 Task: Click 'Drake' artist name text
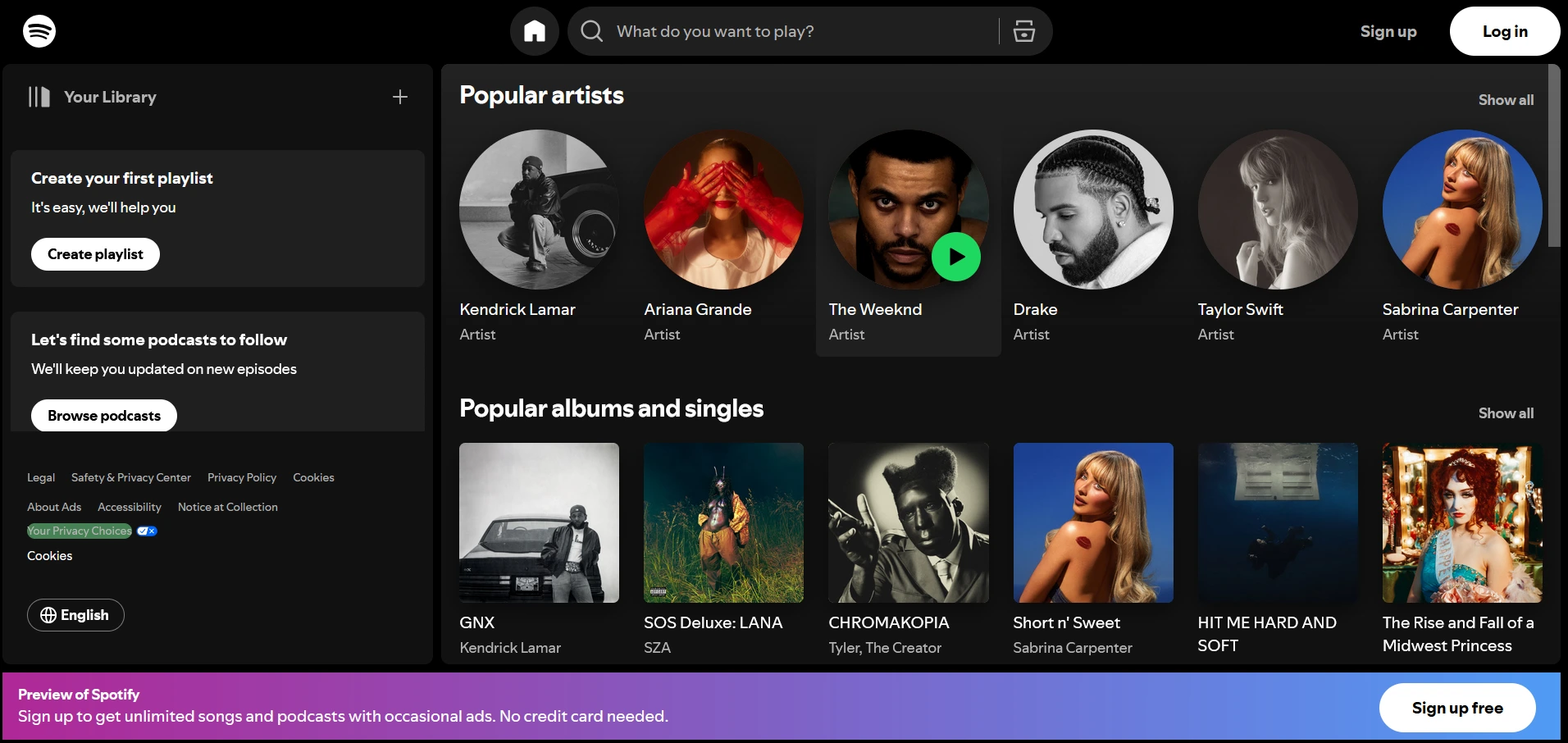[1035, 309]
